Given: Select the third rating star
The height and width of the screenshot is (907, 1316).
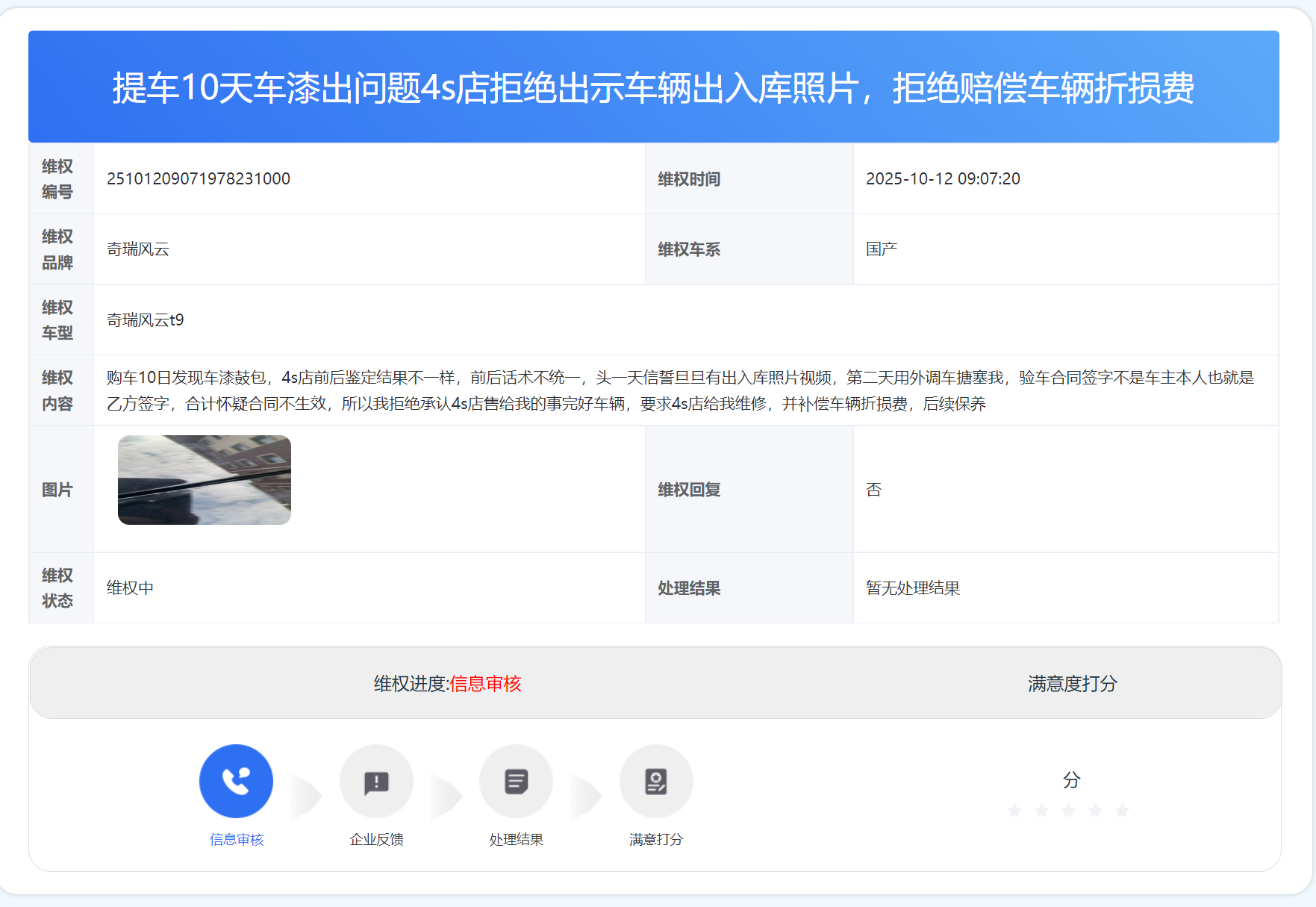Looking at the screenshot, I should click(x=1068, y=811).
